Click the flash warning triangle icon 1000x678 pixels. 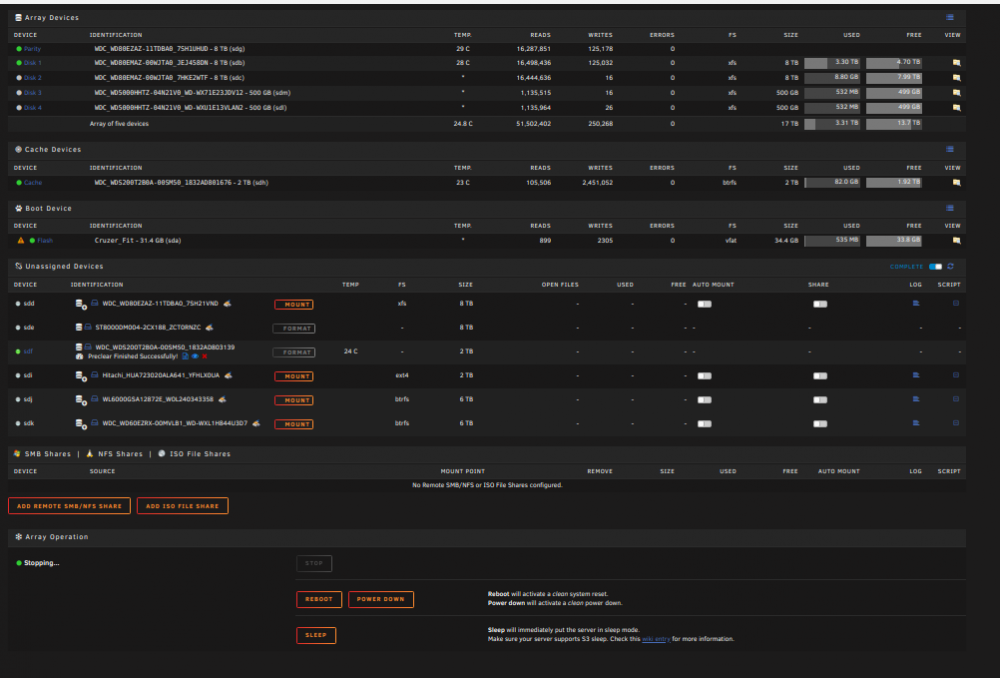click(x=20, y=240)
